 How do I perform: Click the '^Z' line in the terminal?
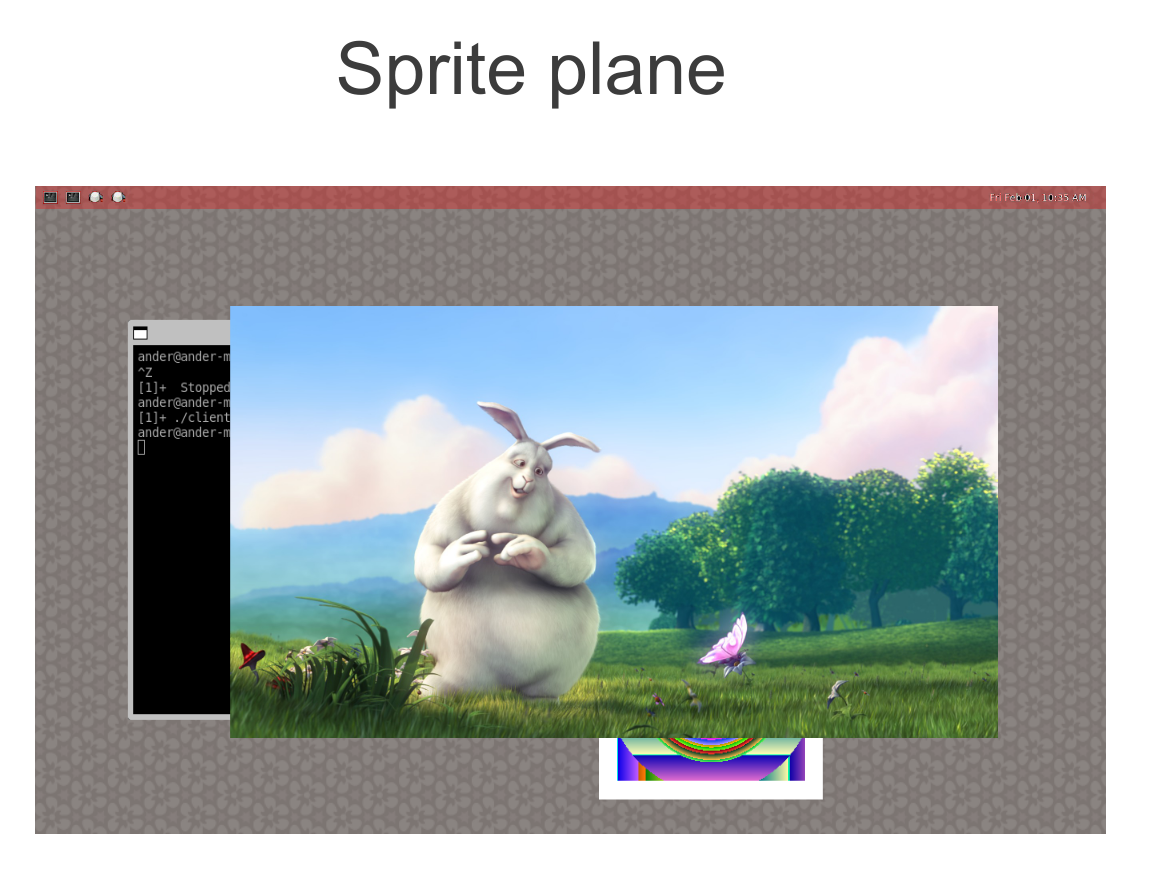[x=144, y=372]
